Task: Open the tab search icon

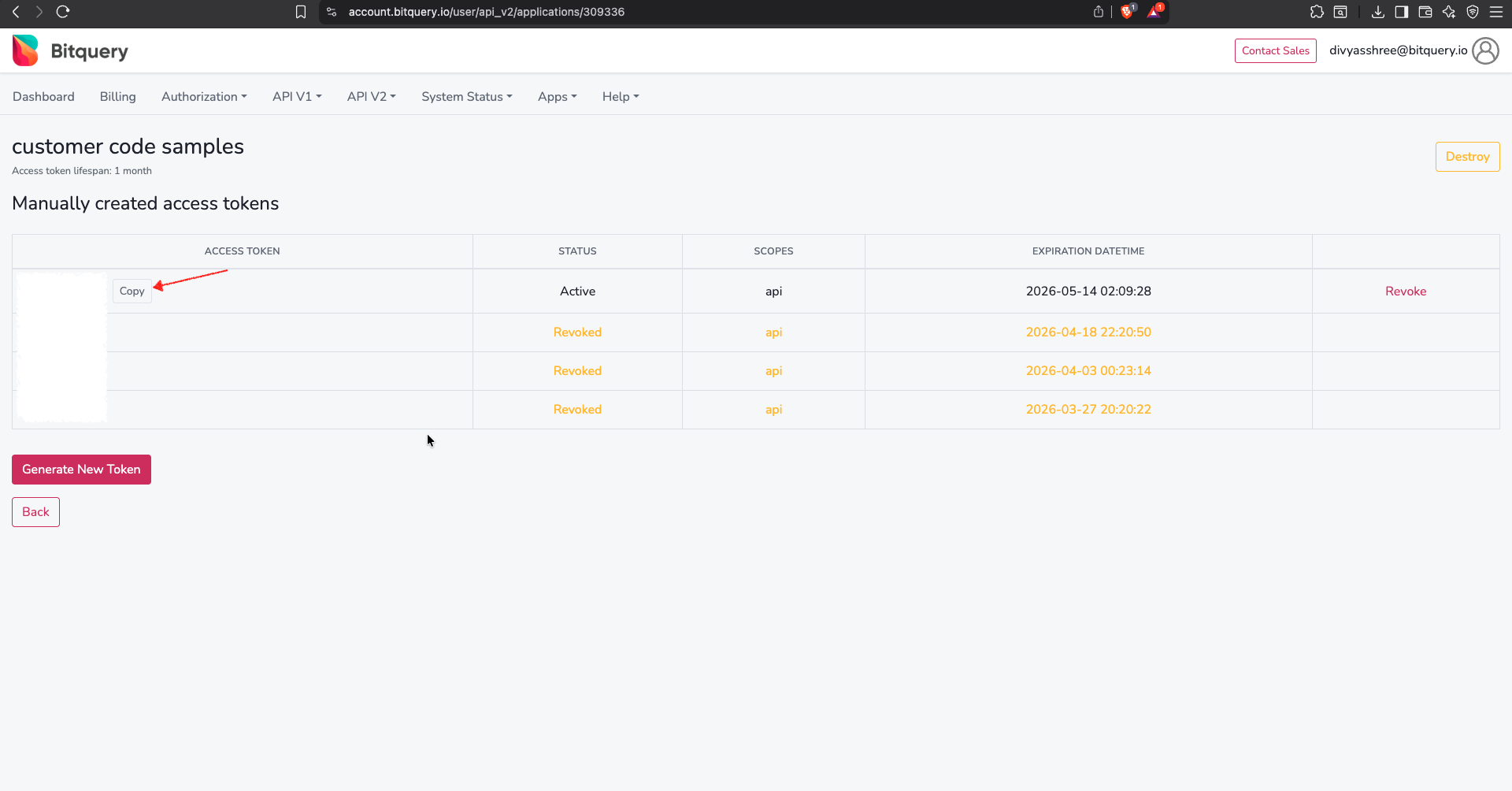Action: tap(1340, 12)
